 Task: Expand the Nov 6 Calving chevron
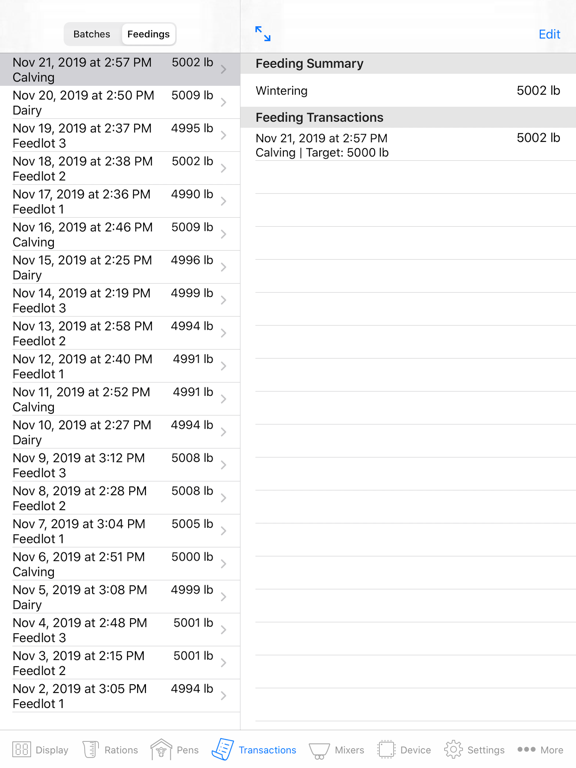(x=223, y=564)
